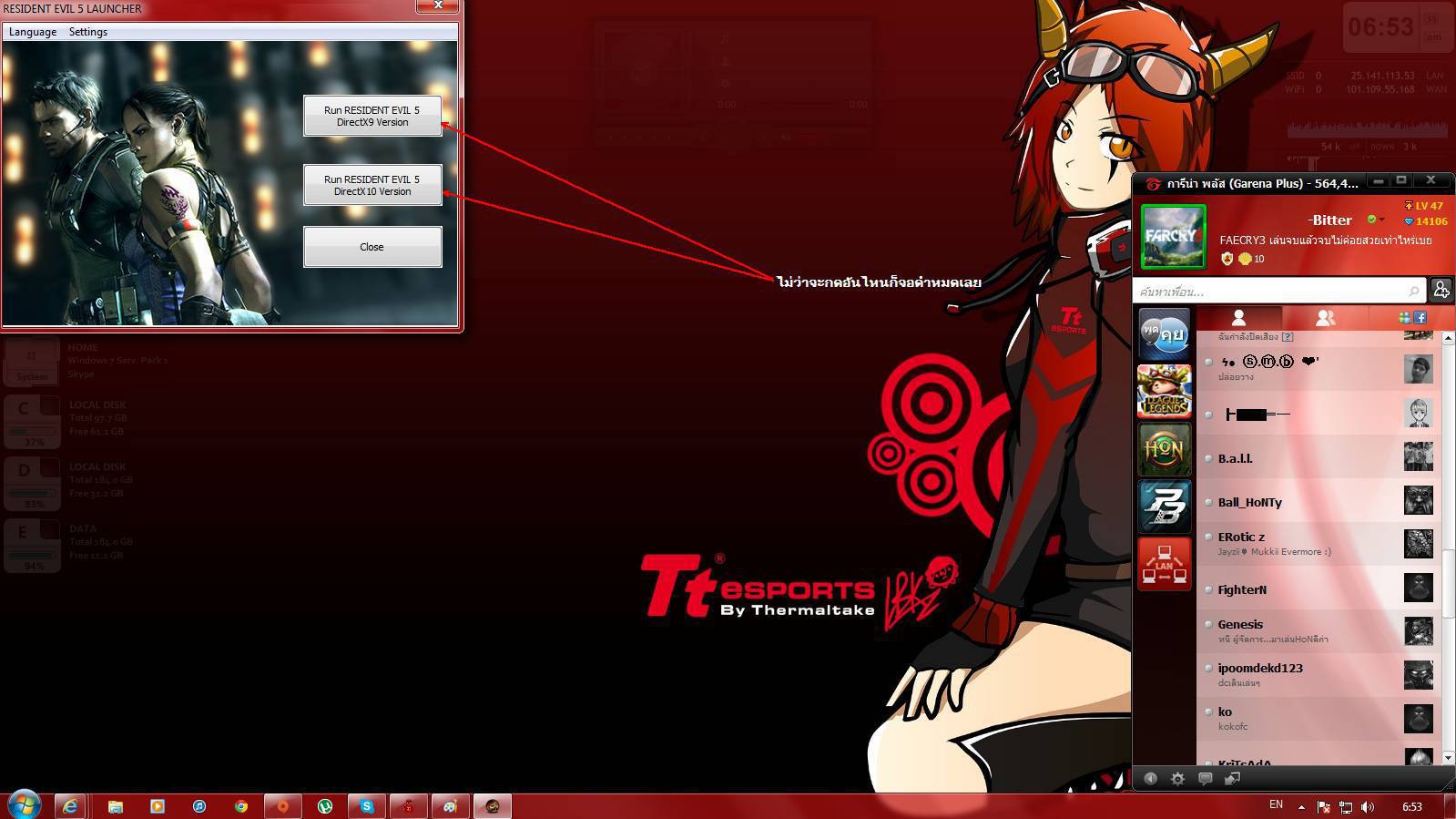Open Windows Media Player from taskbar

tap(157, 806)
